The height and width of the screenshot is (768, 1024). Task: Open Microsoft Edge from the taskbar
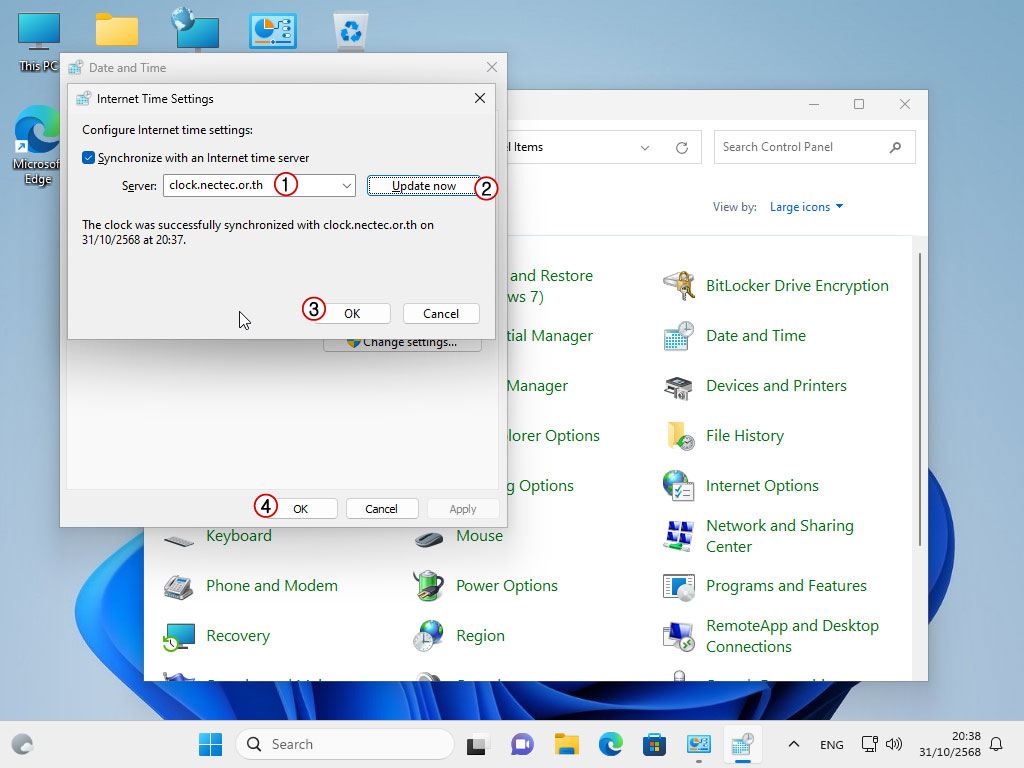coord(611,744)
